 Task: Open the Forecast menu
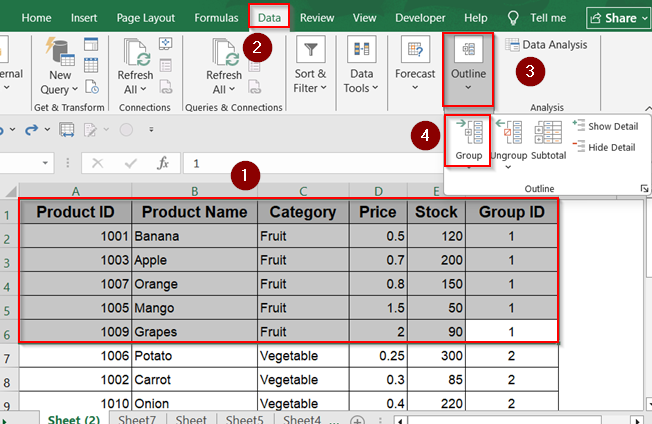(x=415, y=64)
